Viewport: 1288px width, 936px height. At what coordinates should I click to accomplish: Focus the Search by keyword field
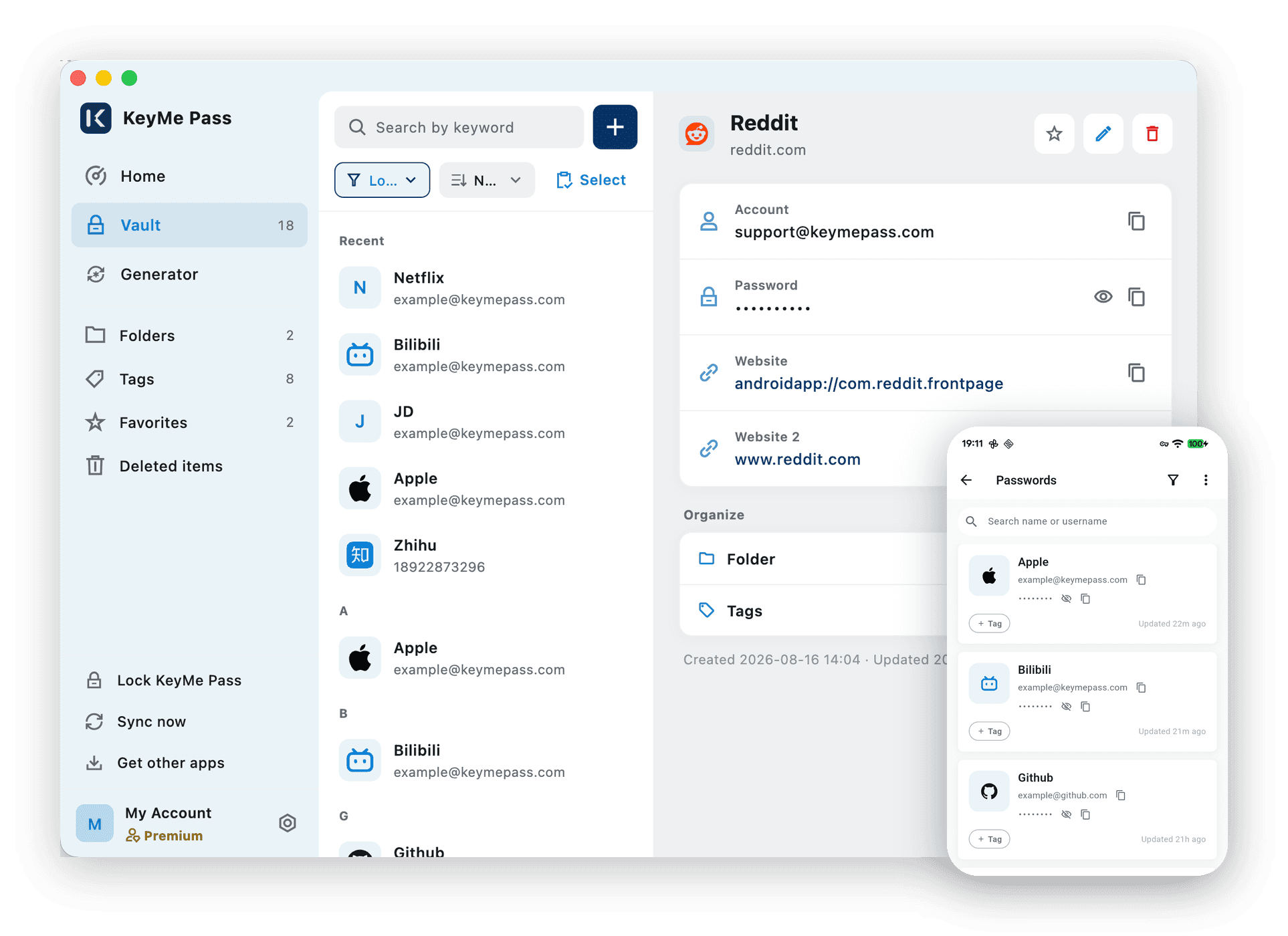tap(459, 127)
